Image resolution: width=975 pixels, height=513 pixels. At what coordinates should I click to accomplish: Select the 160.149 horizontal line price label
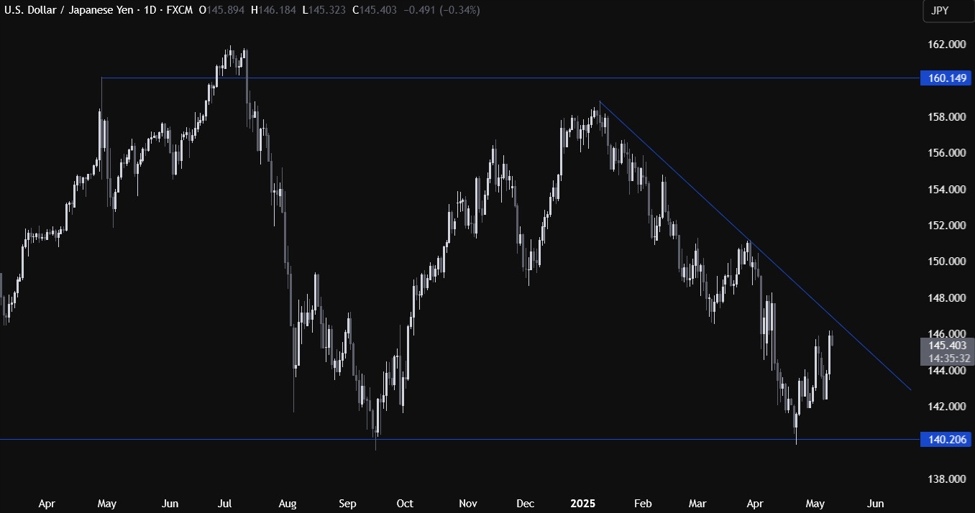point(946,78)
